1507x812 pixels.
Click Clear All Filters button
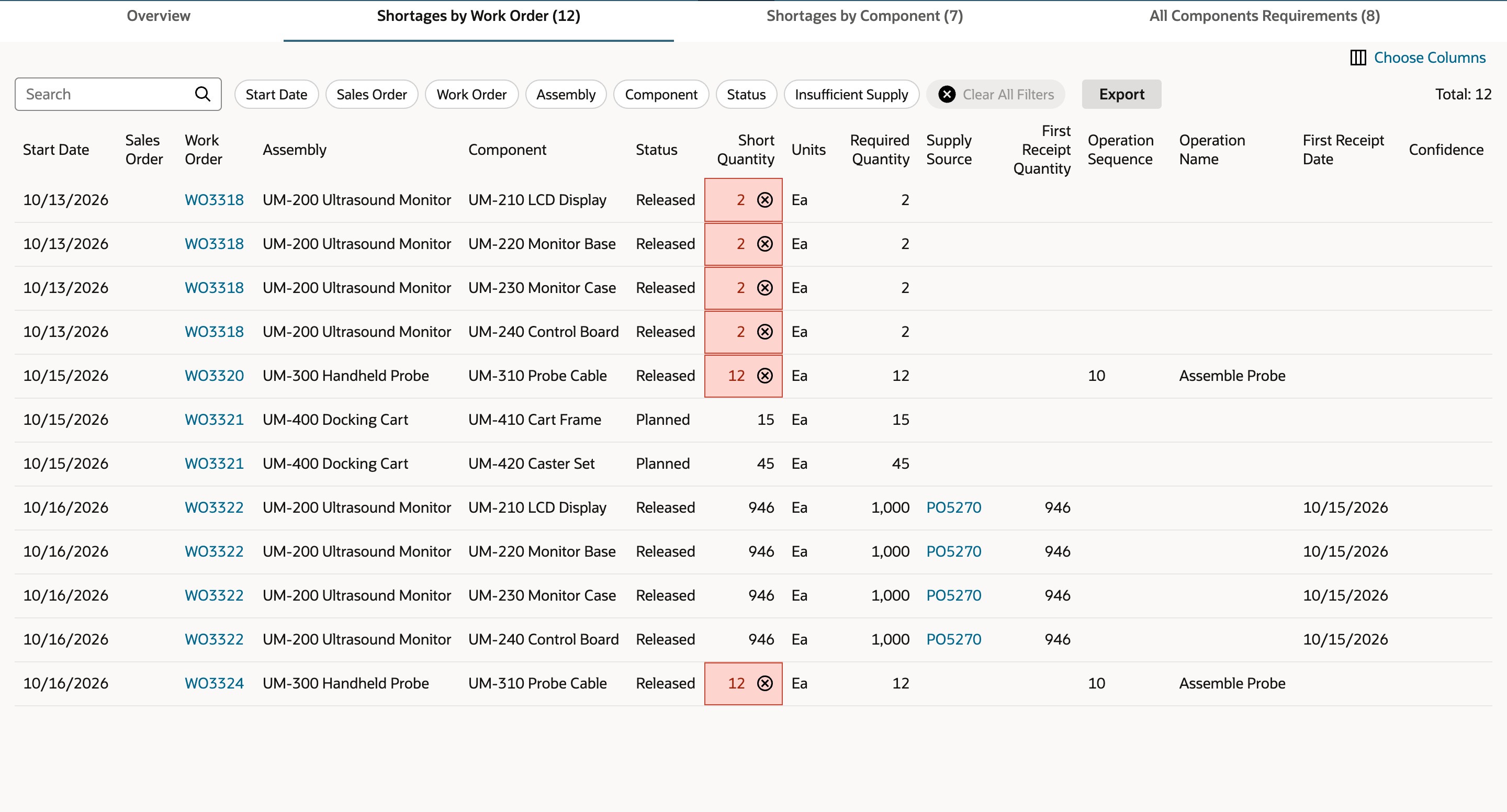pyautogui.click(x=996, y=94)
